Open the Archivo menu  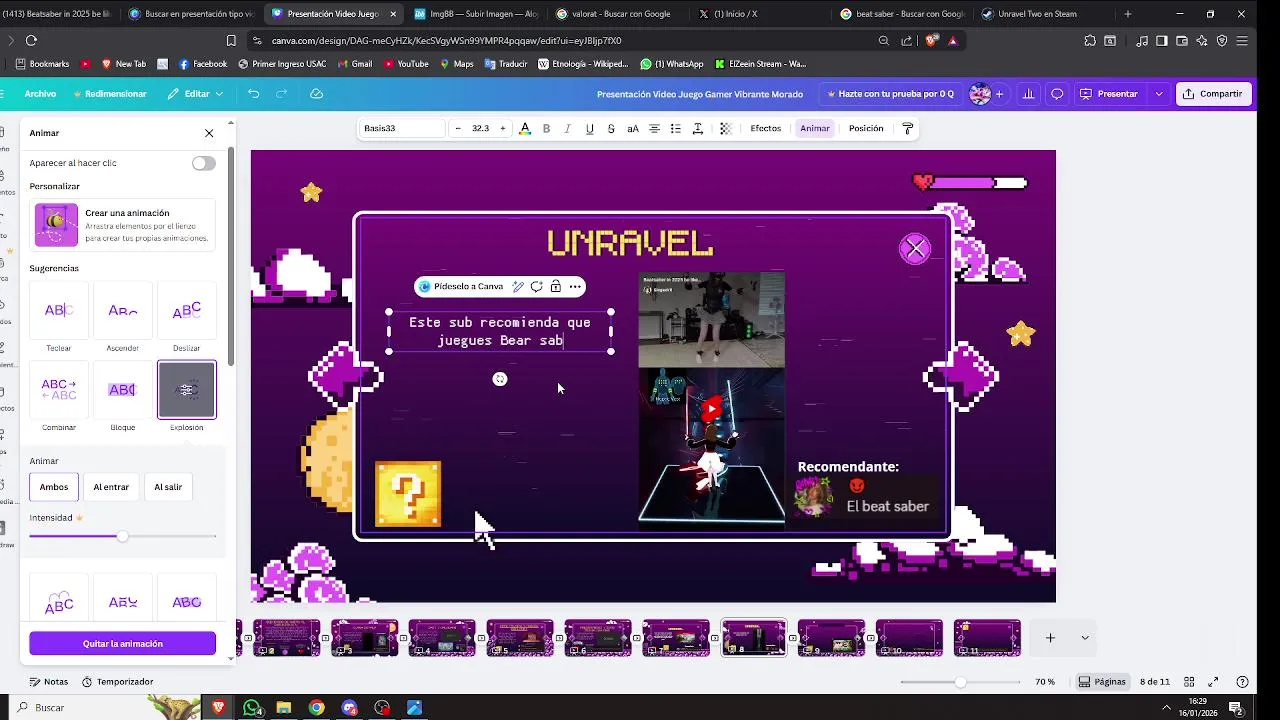pos(40,94)
